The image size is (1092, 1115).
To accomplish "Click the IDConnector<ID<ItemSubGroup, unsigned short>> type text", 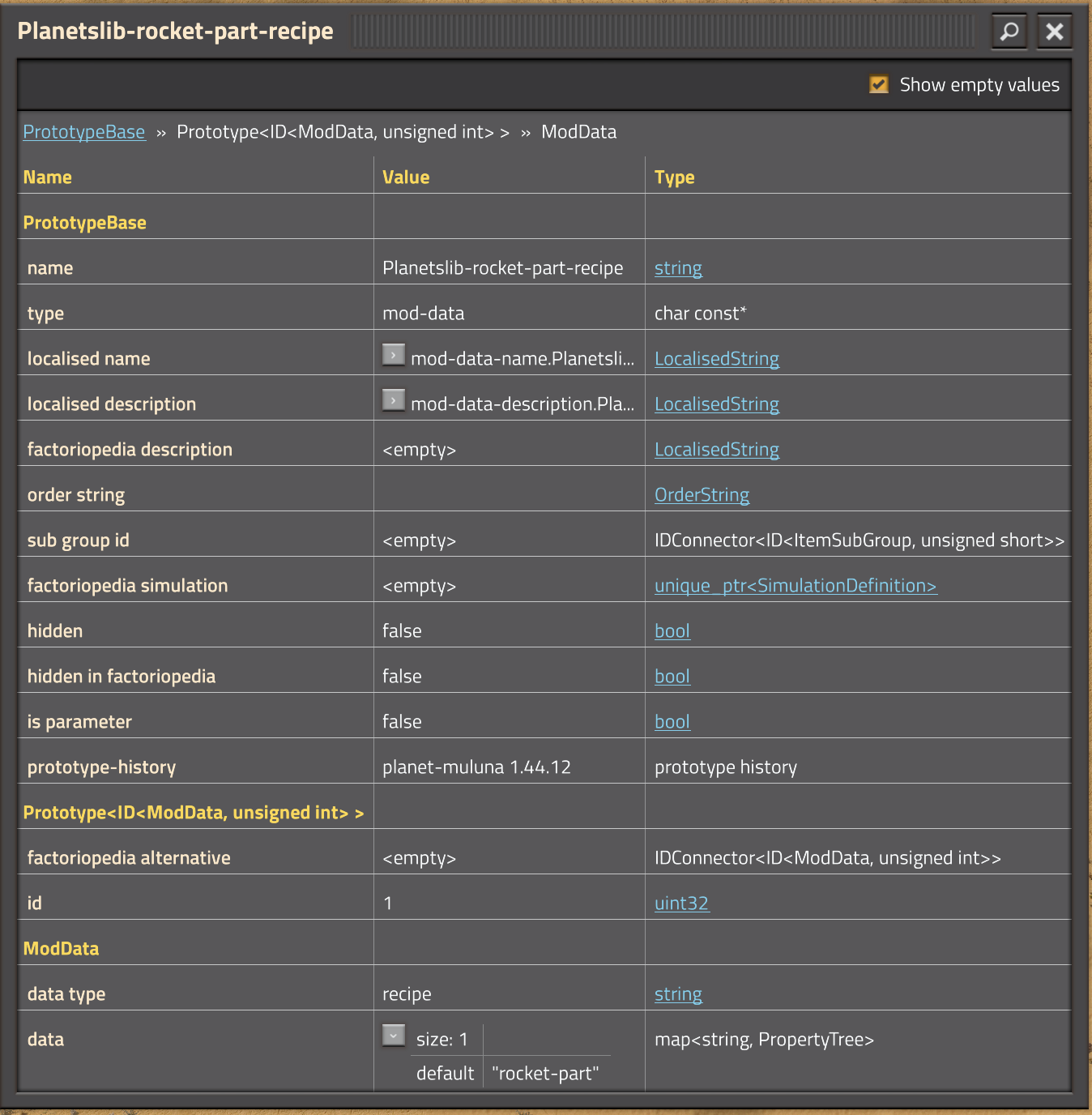I will [x=860, y=540].
